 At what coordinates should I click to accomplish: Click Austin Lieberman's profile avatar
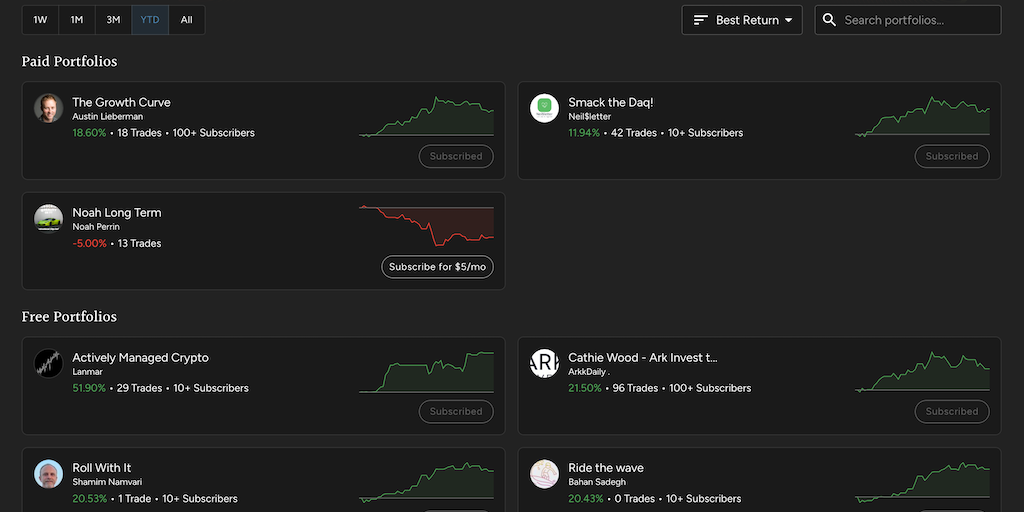[48, 108]
